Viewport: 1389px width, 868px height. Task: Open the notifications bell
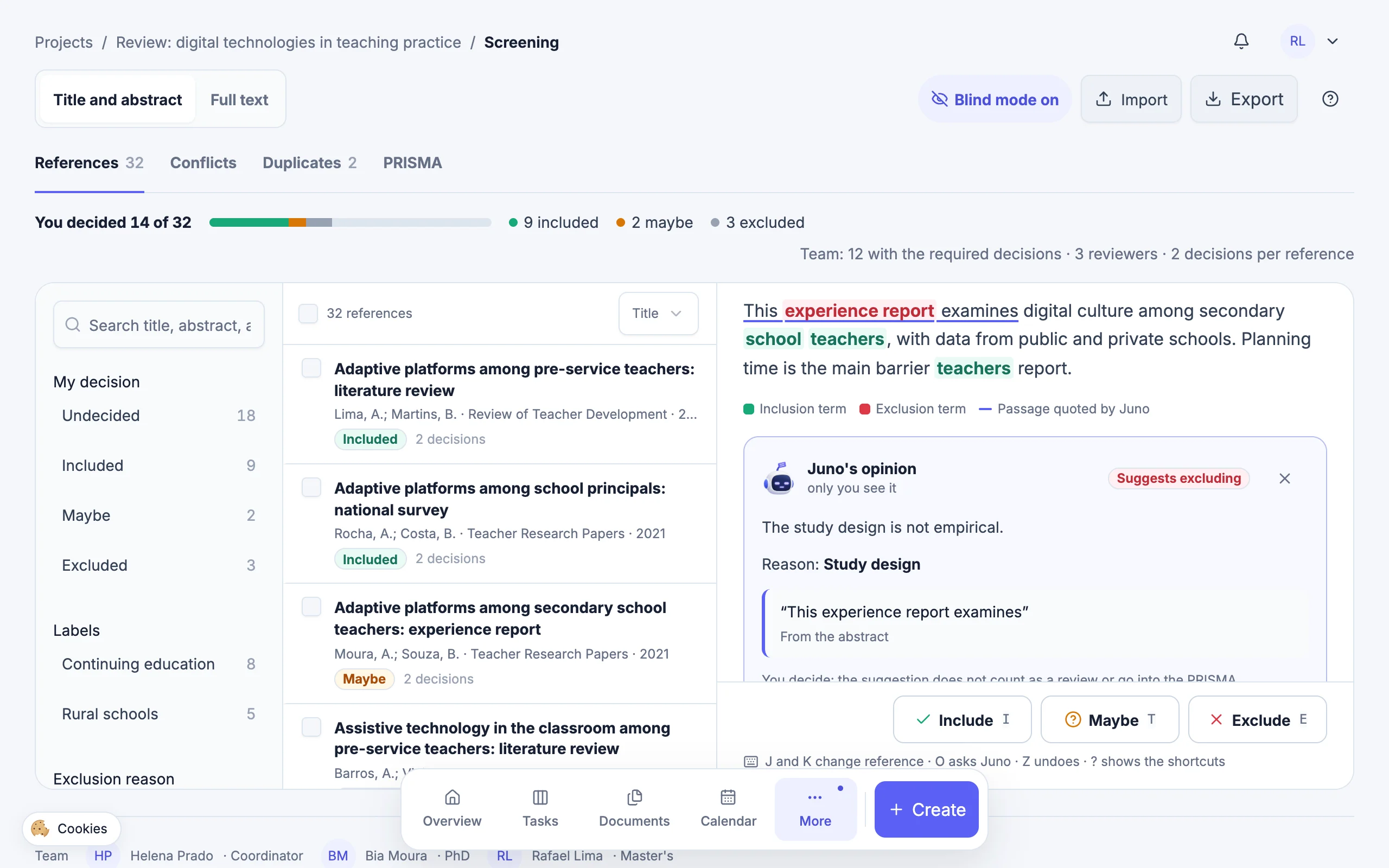click(1241, 41)
